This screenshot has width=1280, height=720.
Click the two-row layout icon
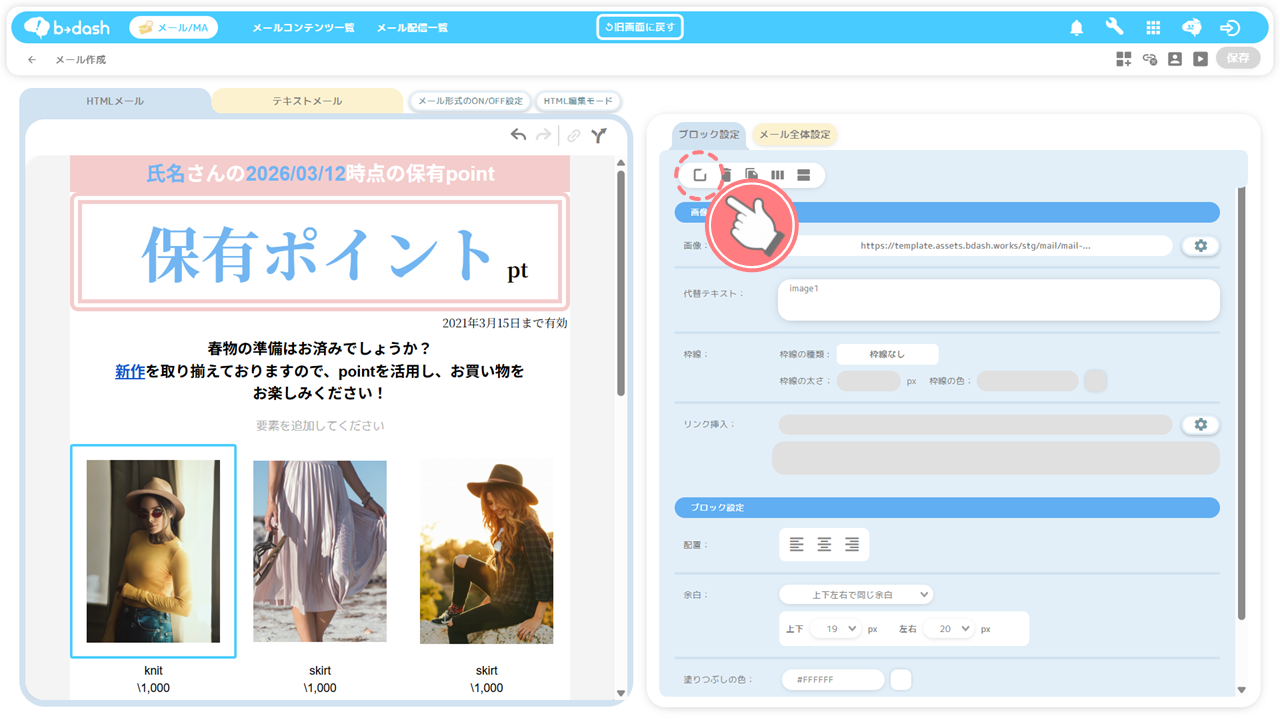pyautogui.click(x=804, y=175)
